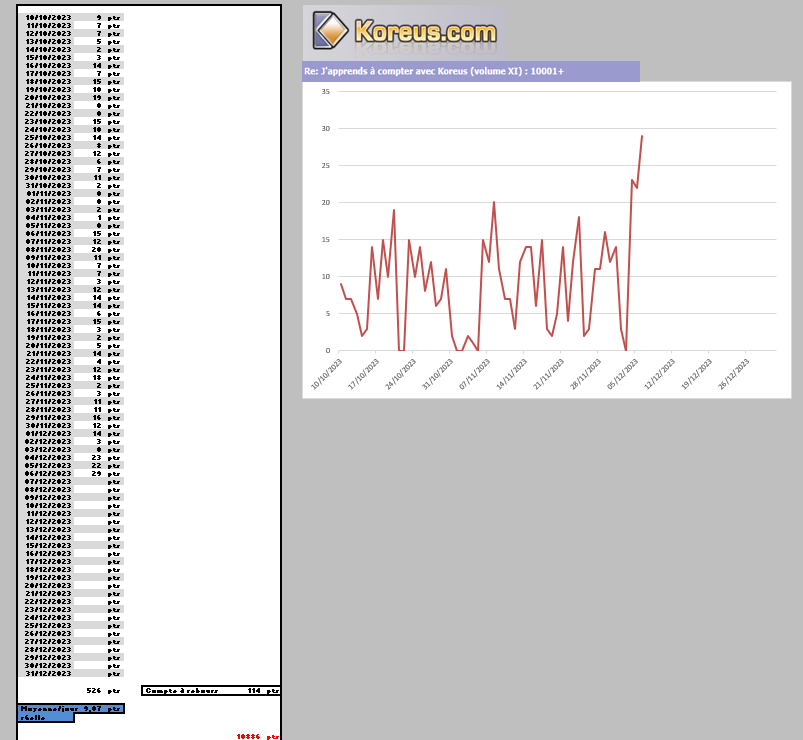Click the 0 label on chart's vertical axis
This screenshot has width=803, height=740.
[328, 350]
